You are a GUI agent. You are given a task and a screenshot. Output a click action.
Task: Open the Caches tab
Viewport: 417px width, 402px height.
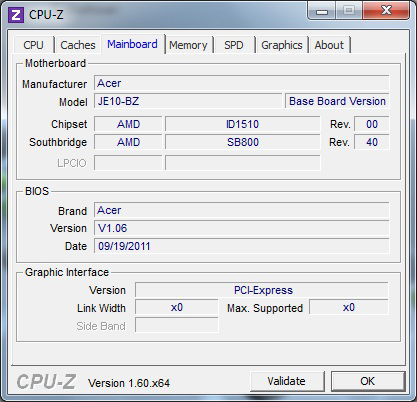(78, 45)
